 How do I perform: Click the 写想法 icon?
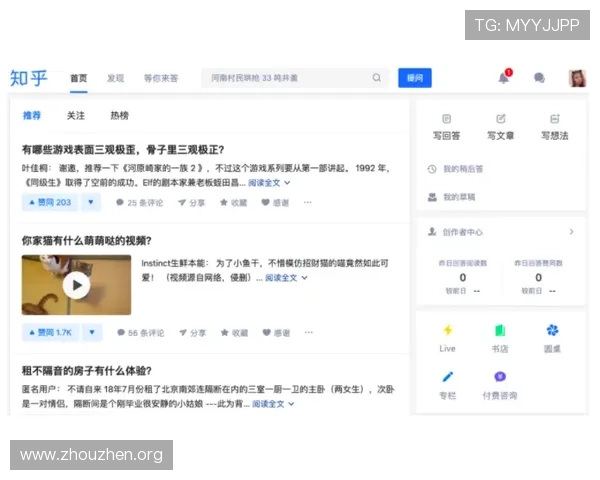tap(554, 119)
